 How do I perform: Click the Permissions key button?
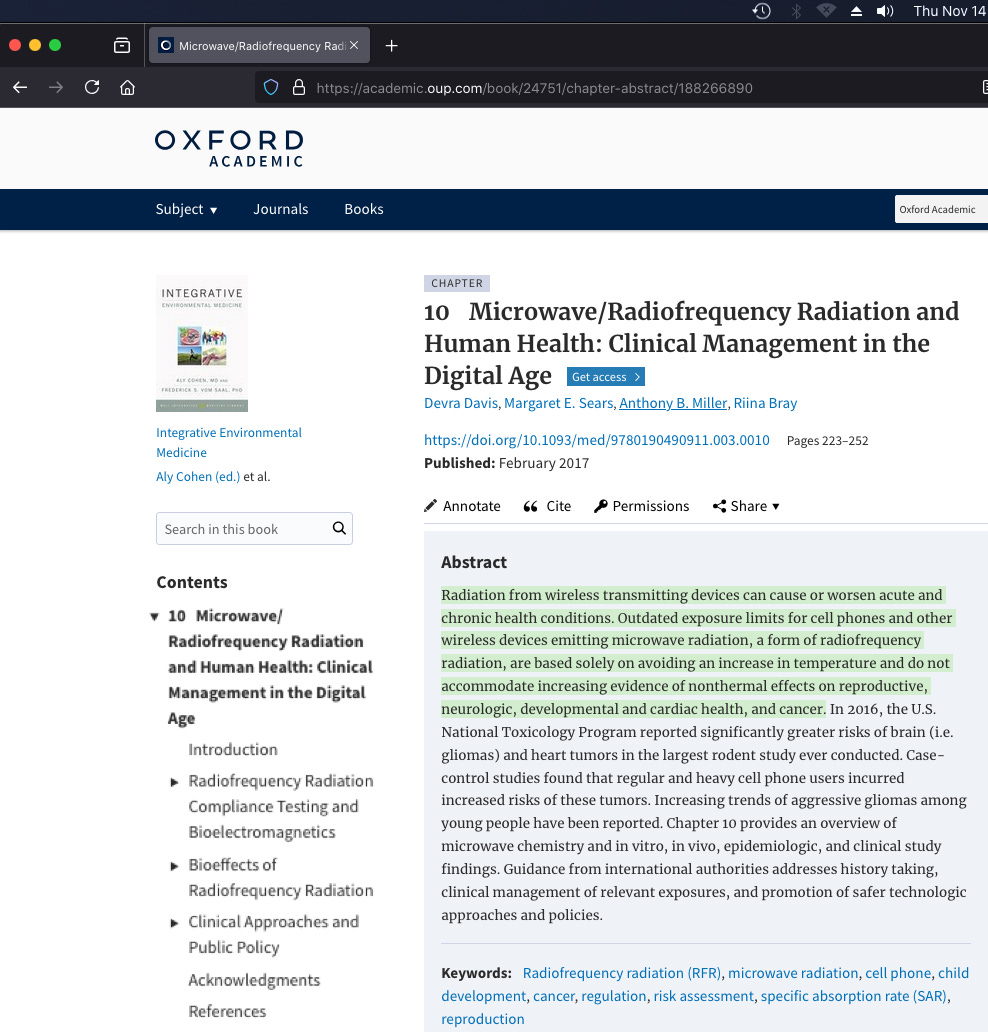(641, 506)
